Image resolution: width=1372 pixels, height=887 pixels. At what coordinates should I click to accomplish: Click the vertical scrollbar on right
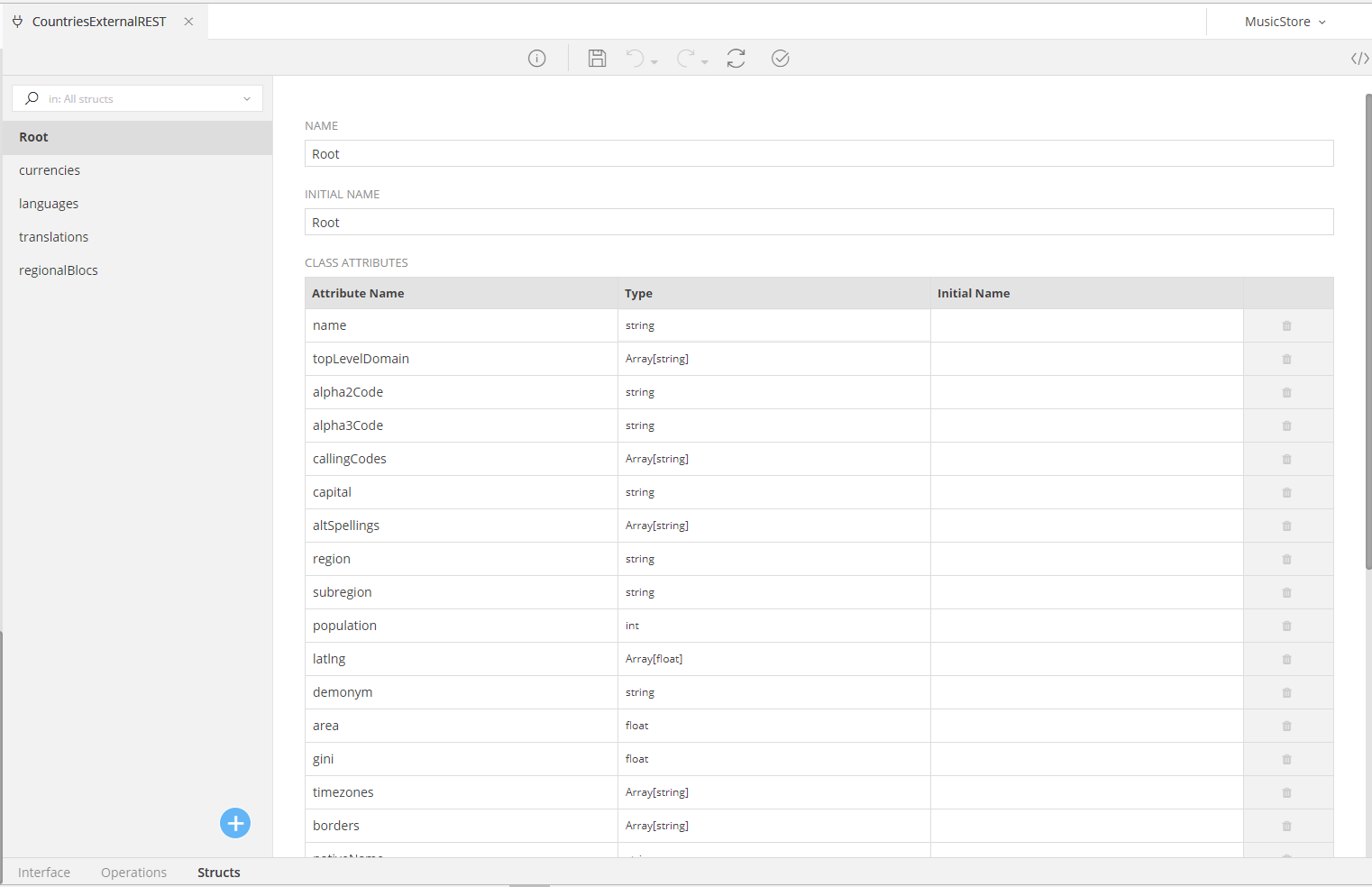(1367, 332)
